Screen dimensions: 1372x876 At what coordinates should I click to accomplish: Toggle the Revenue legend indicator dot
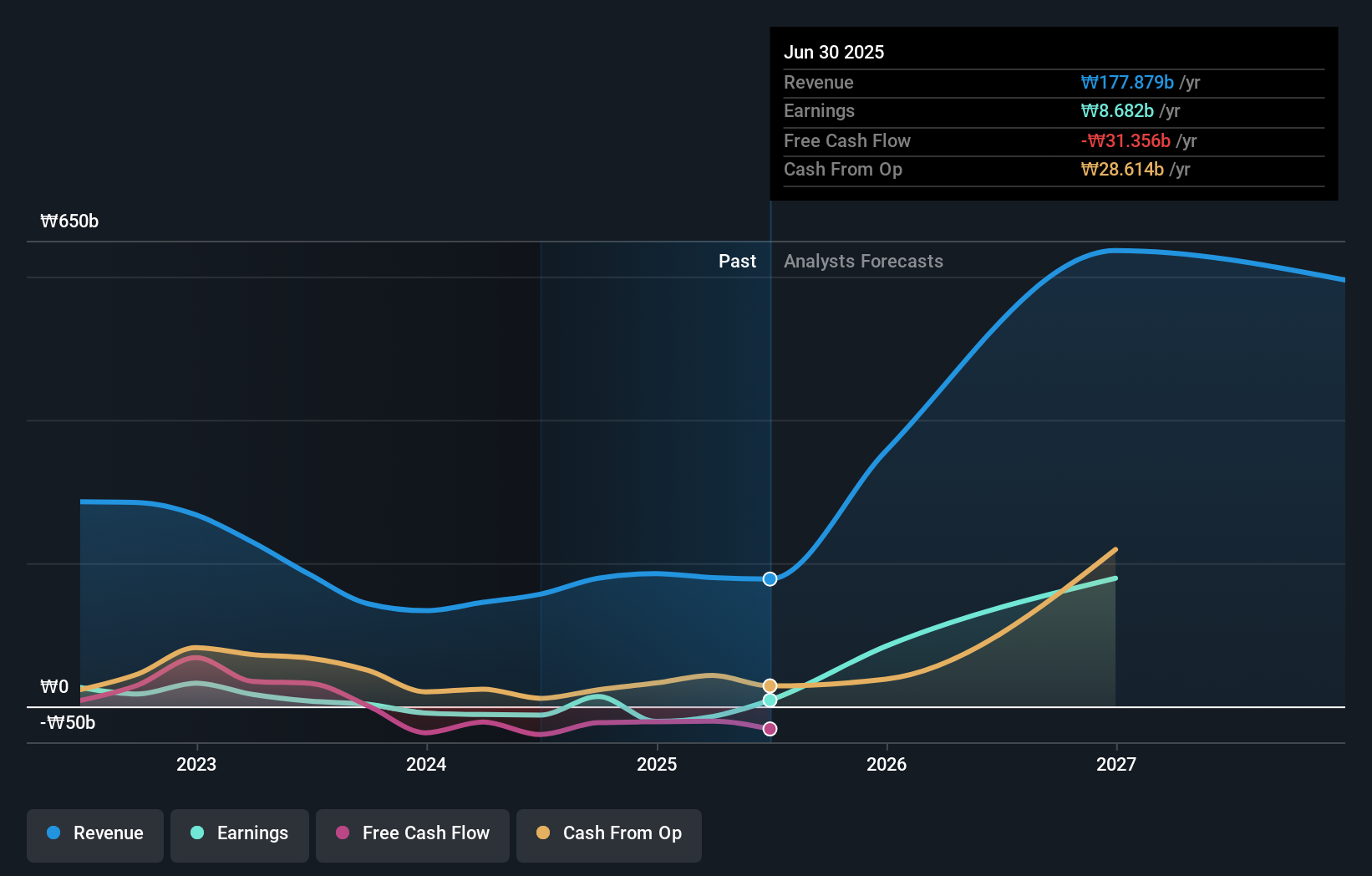coord(53,833)
